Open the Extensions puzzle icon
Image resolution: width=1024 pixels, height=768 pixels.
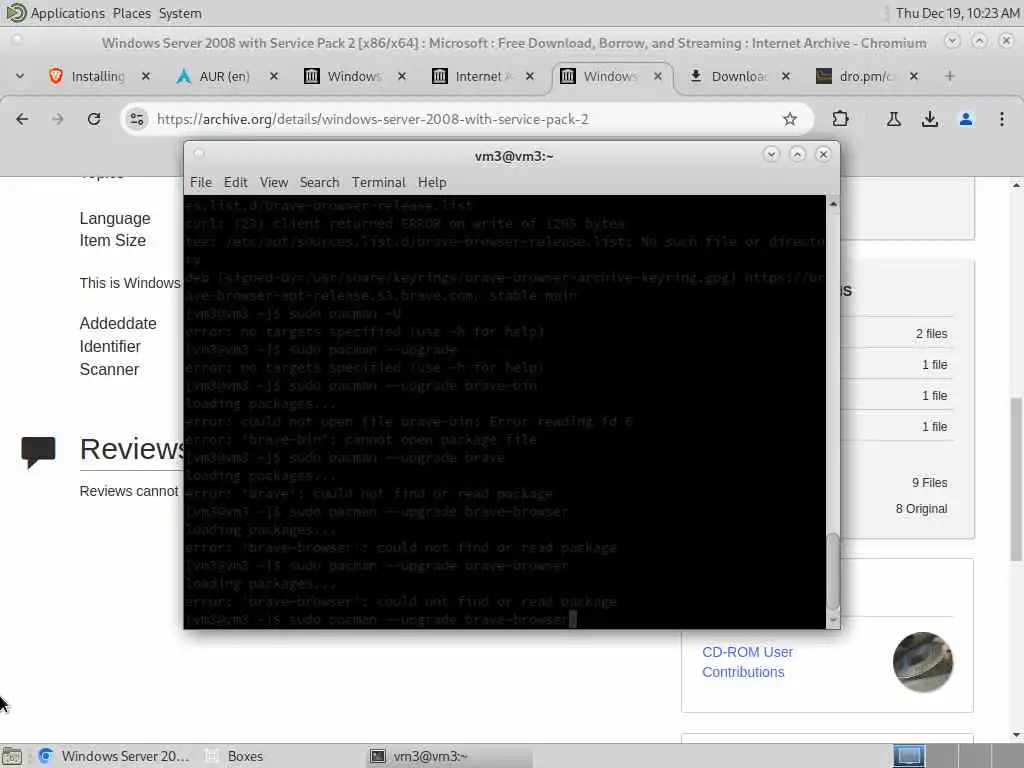point(840,119)
